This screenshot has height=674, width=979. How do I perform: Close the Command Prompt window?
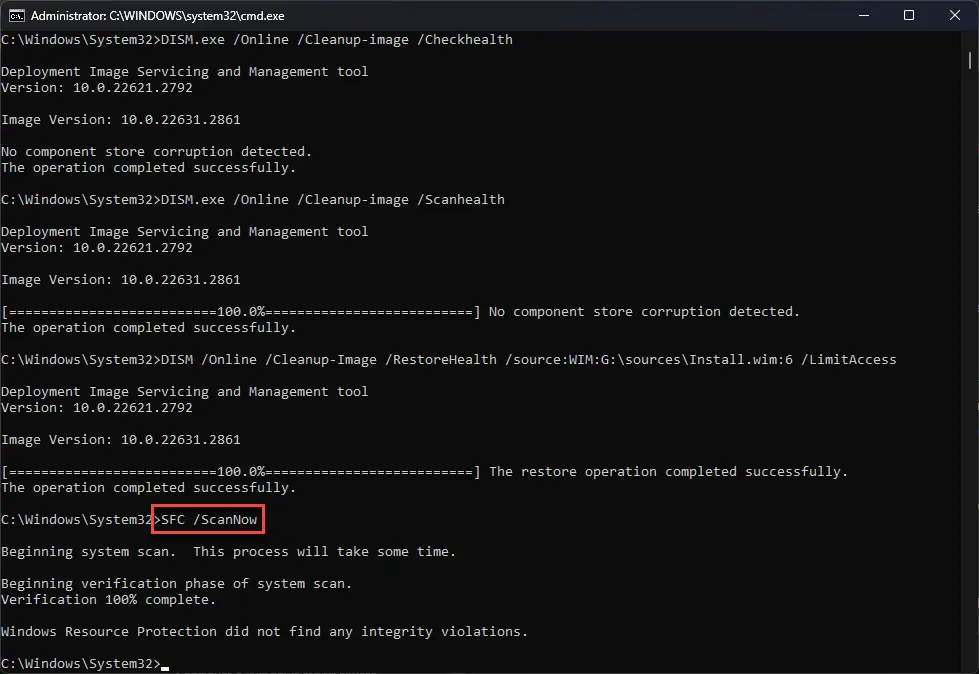pyautogui.click(x=955, y=15)
